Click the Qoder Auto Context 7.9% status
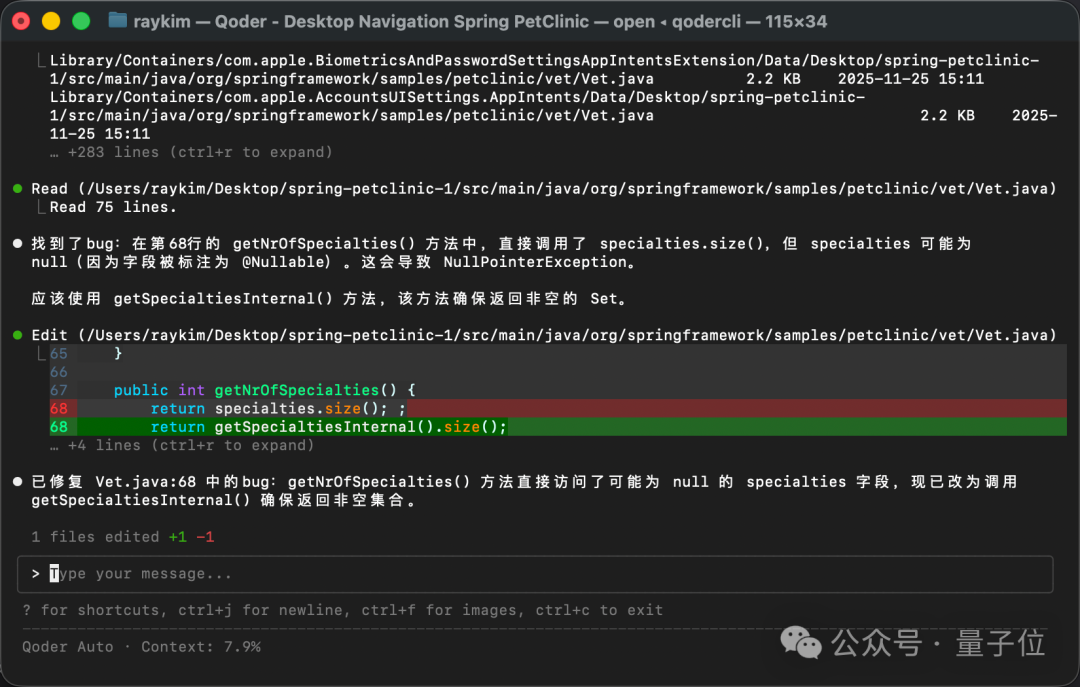 (x=141, y=647)
